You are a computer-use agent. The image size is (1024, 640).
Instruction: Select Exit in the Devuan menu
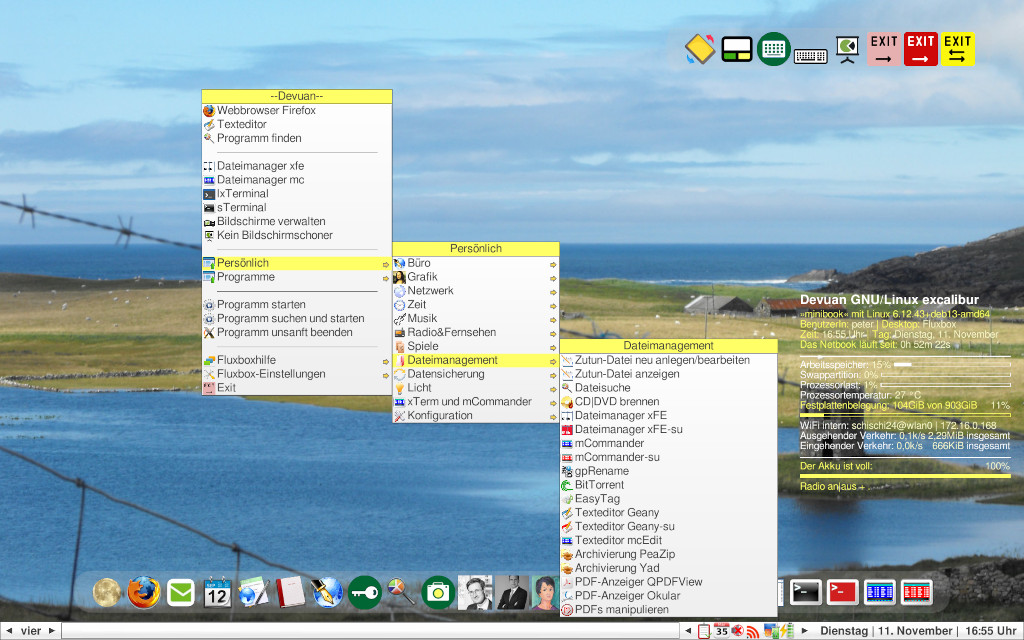pyautogui.click(x=227, y=388)
